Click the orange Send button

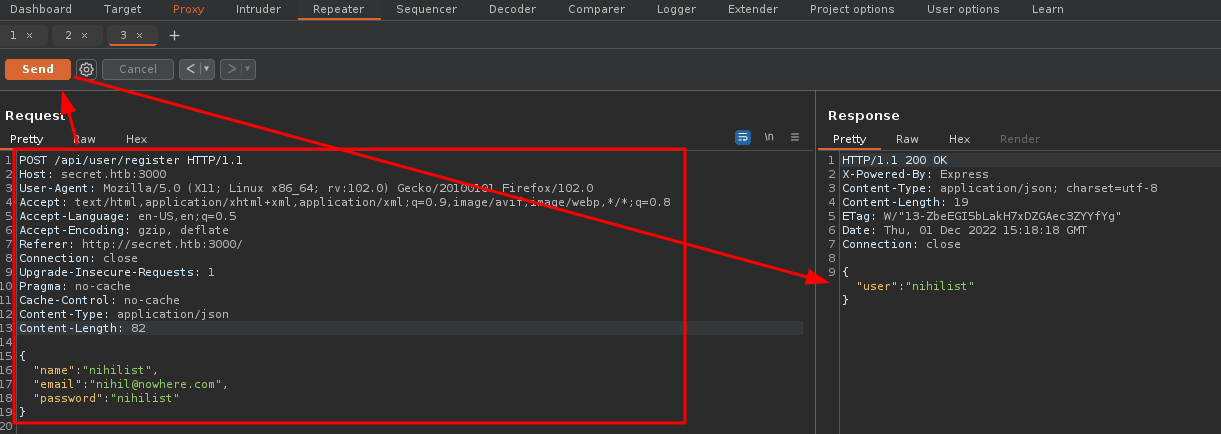point(38,69)
